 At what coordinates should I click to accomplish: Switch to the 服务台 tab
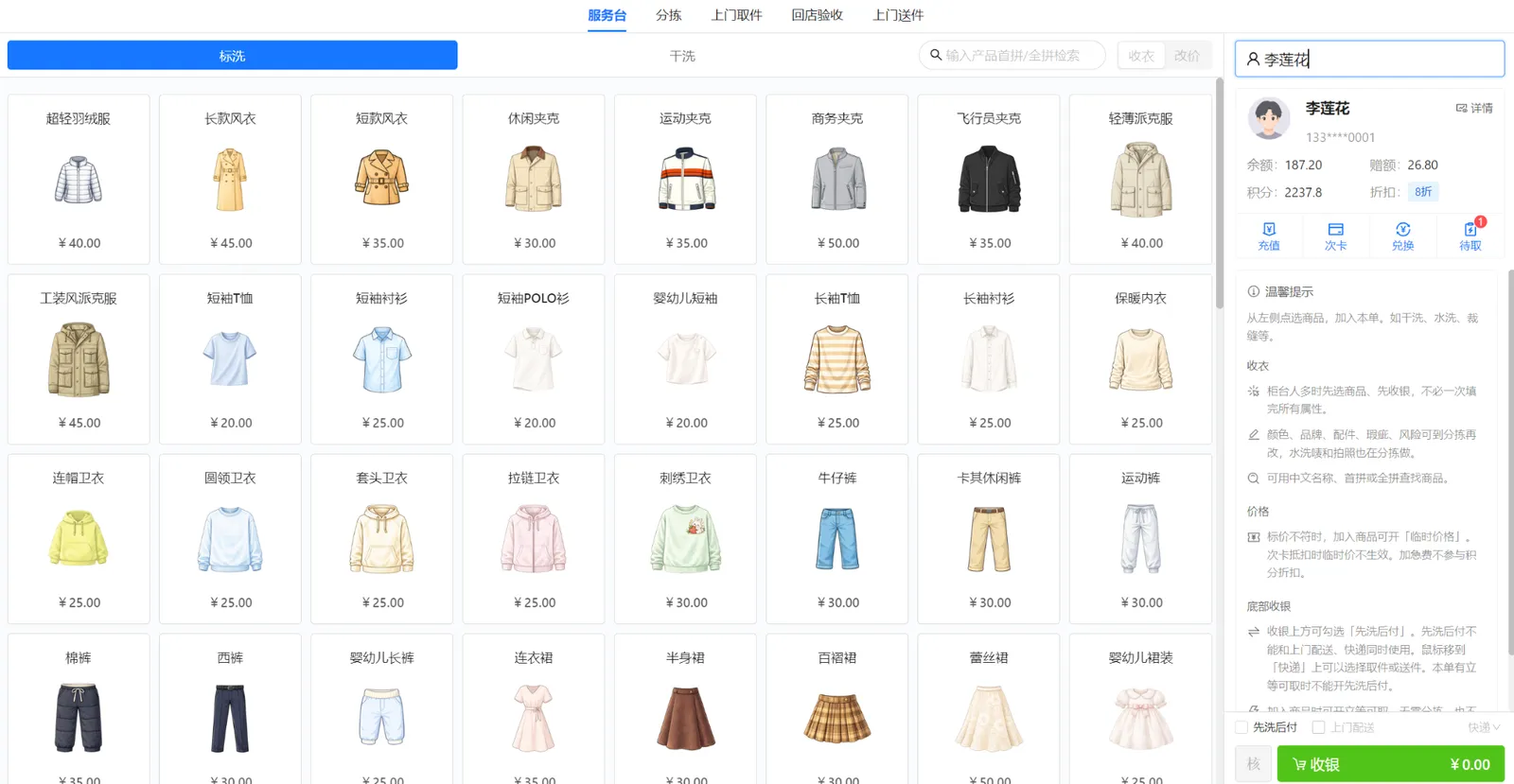[x=607, y=16]
